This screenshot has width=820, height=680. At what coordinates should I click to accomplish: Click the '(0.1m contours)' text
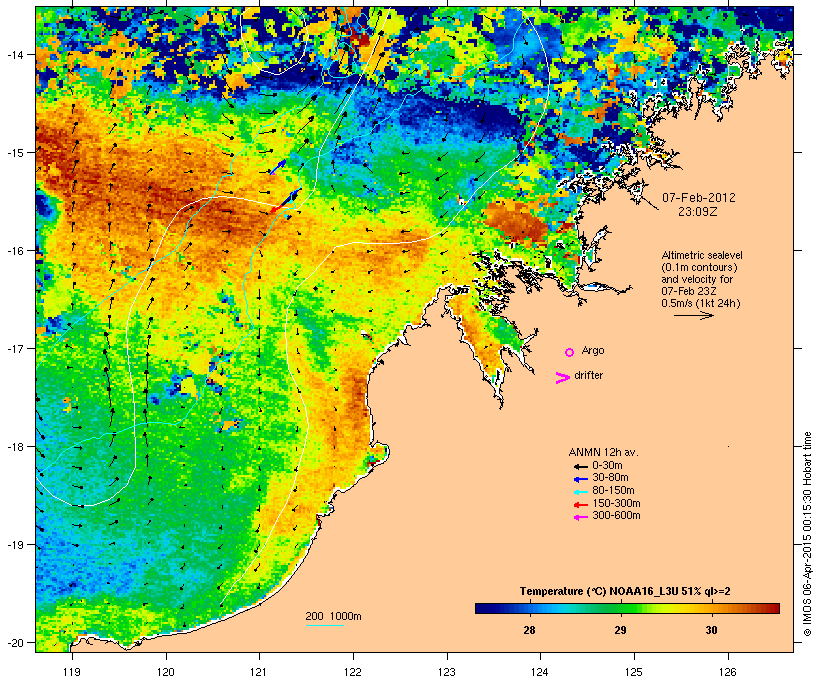[x=699, y=267]
